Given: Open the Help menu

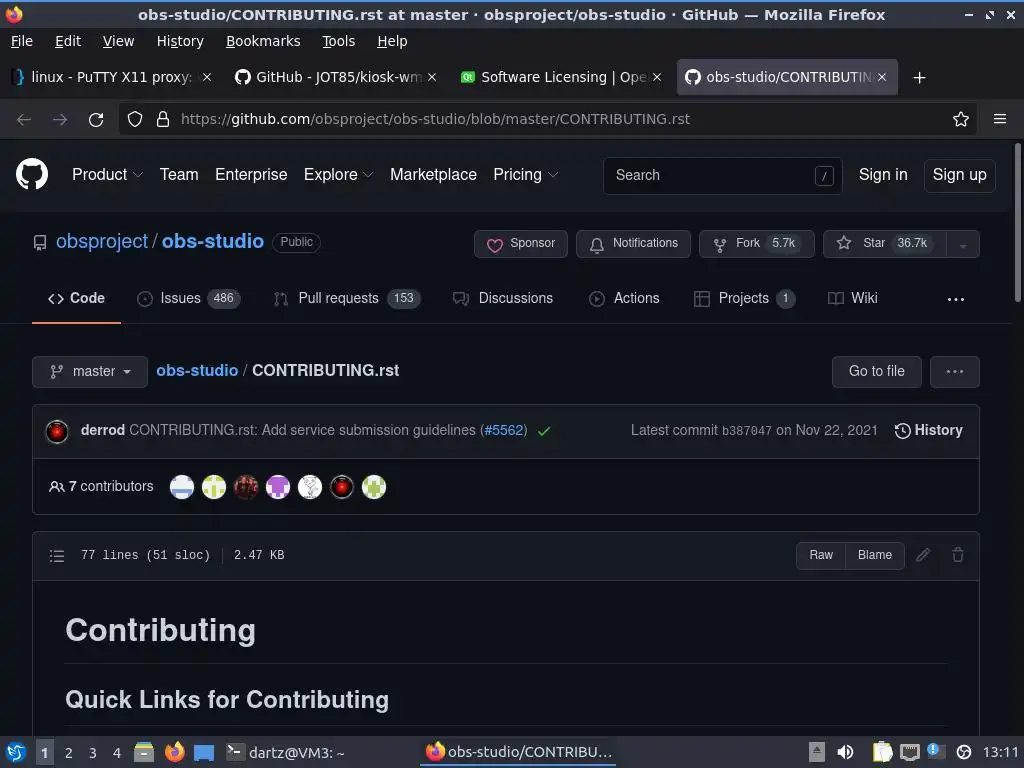Looking at the screenshot, I should coord(392,41).
